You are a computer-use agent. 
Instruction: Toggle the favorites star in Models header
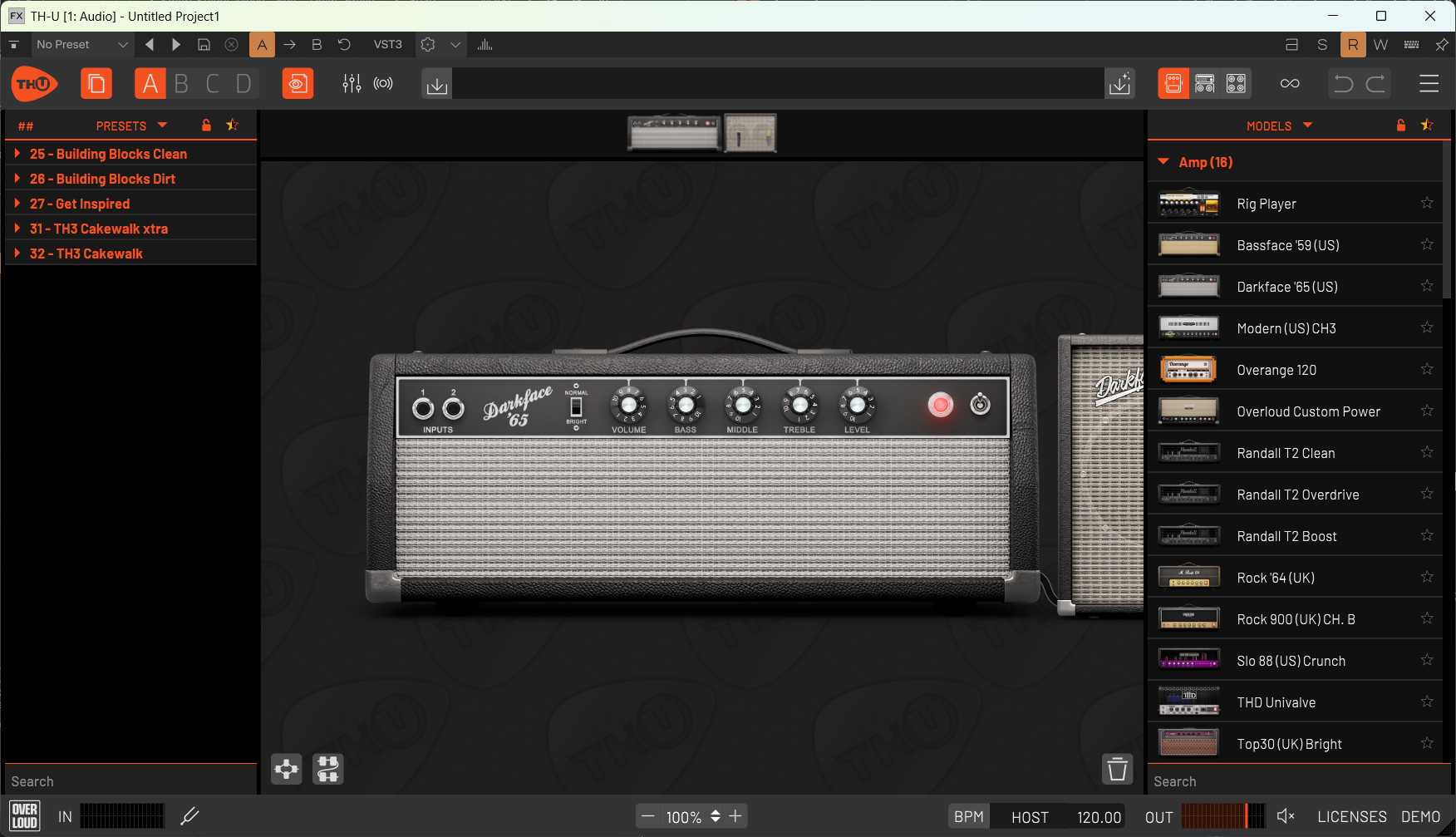coord(1427,126)
